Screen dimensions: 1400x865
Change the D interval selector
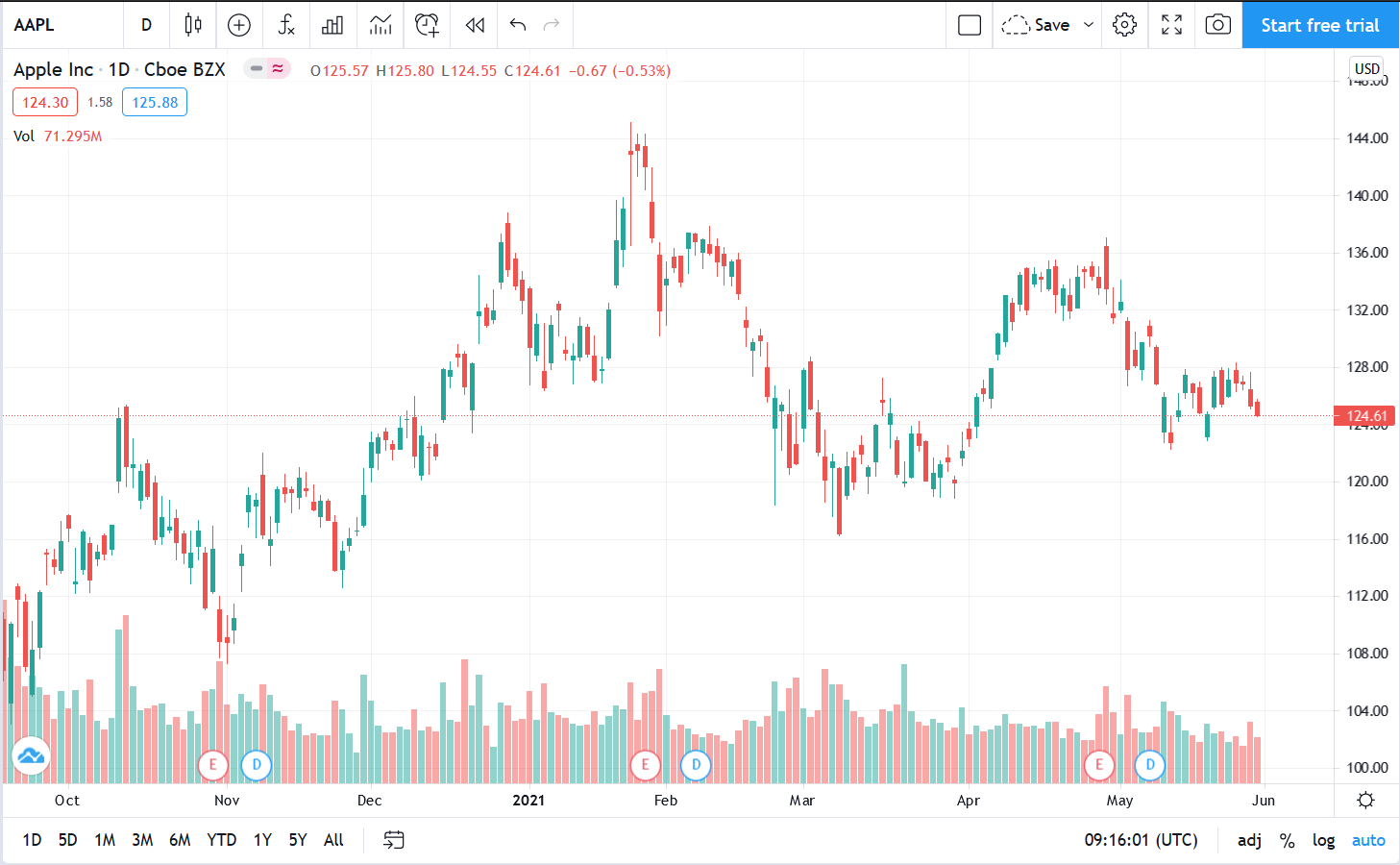click(x=146, y=25)
